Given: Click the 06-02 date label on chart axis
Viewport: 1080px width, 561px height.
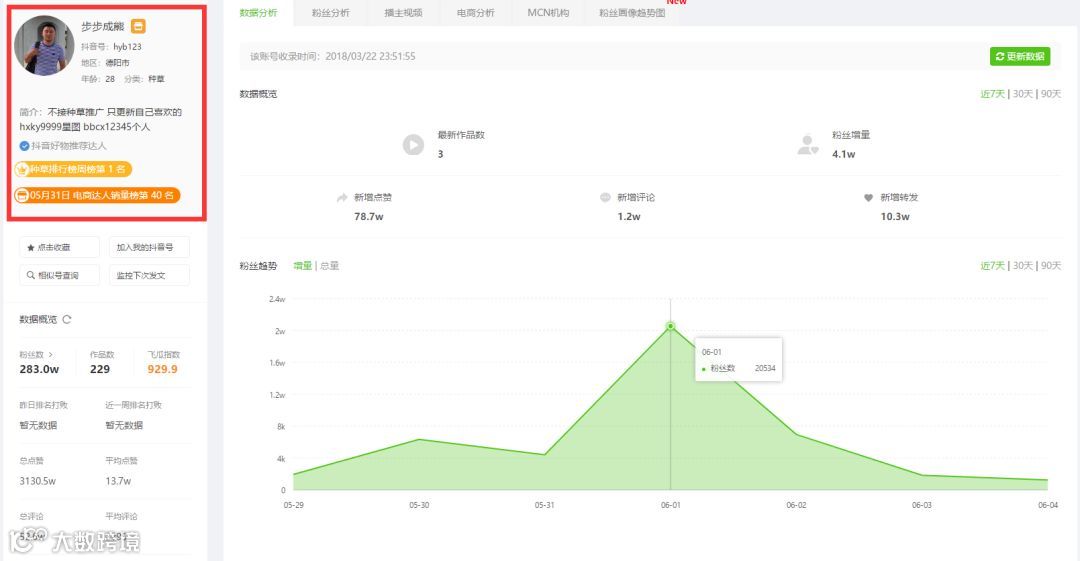Looking at the screenshot, I should pos(796,505).
